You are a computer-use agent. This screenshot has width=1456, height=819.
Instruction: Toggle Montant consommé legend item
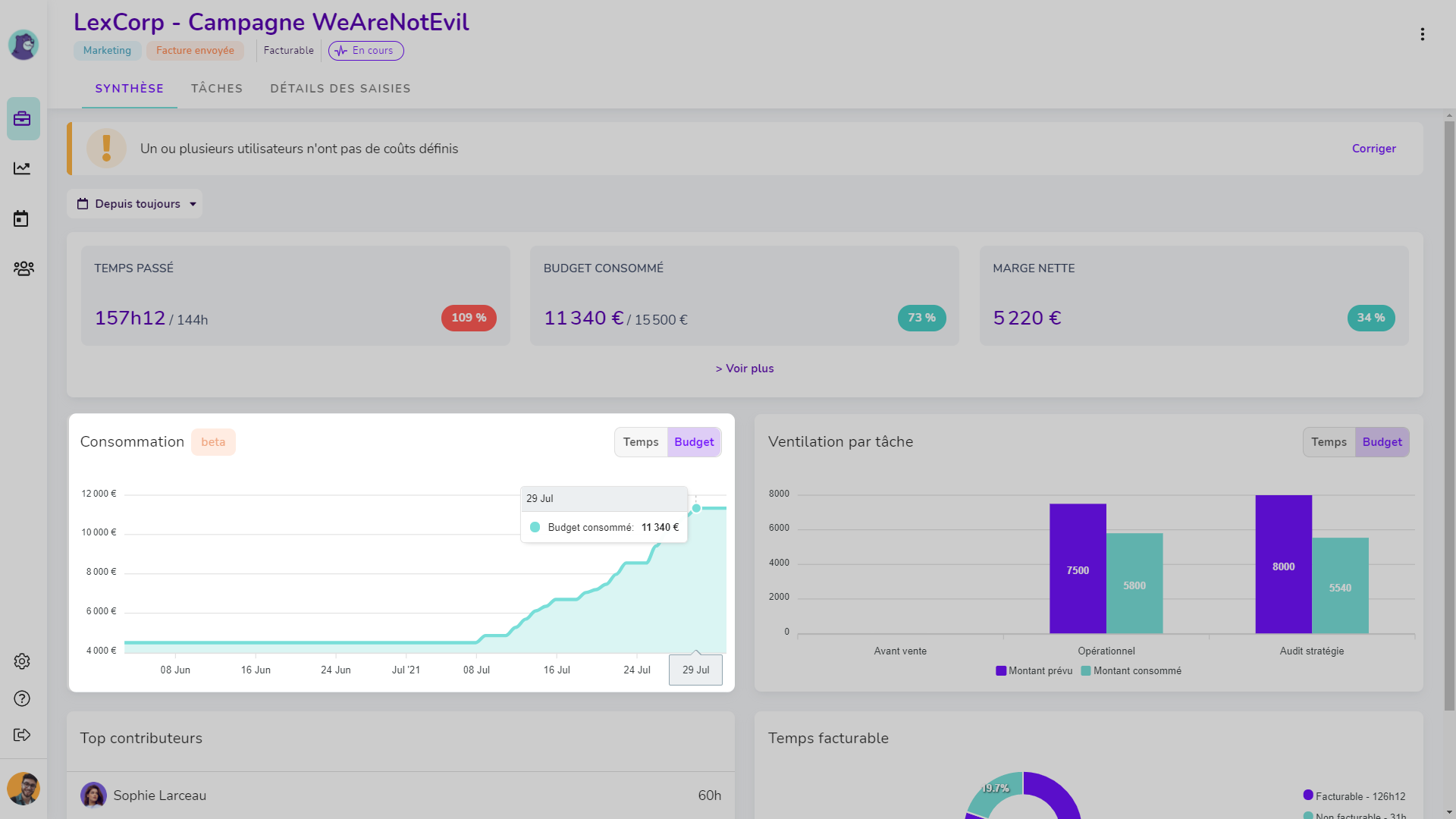tap(1131, 671)
